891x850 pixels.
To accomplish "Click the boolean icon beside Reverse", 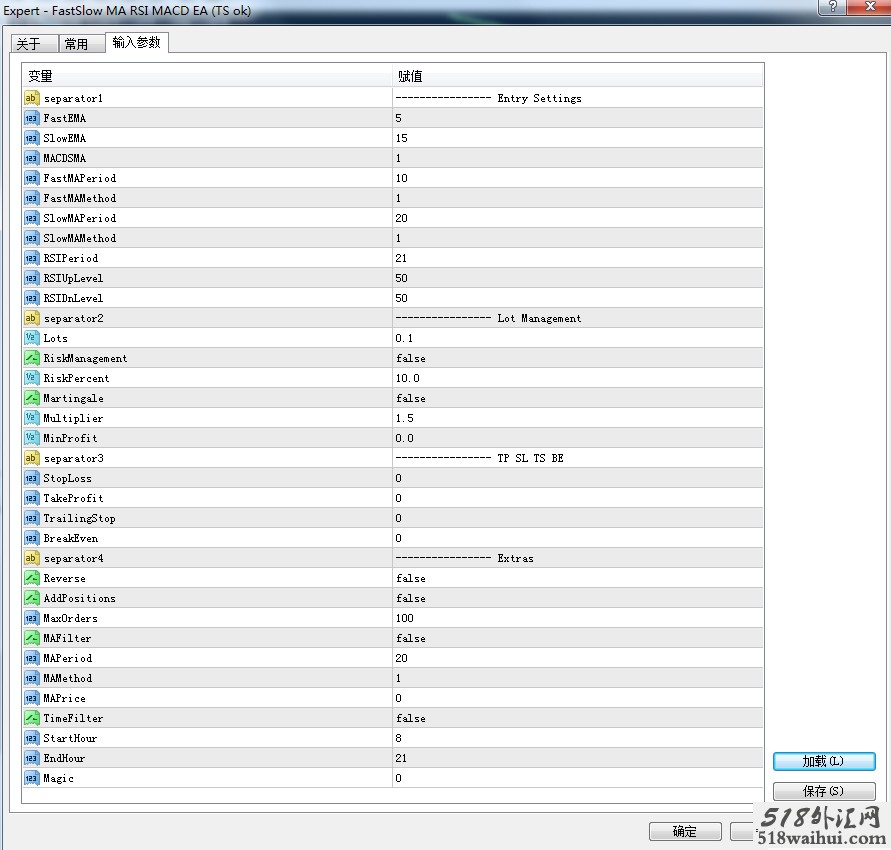I will (x=32, y=578).
